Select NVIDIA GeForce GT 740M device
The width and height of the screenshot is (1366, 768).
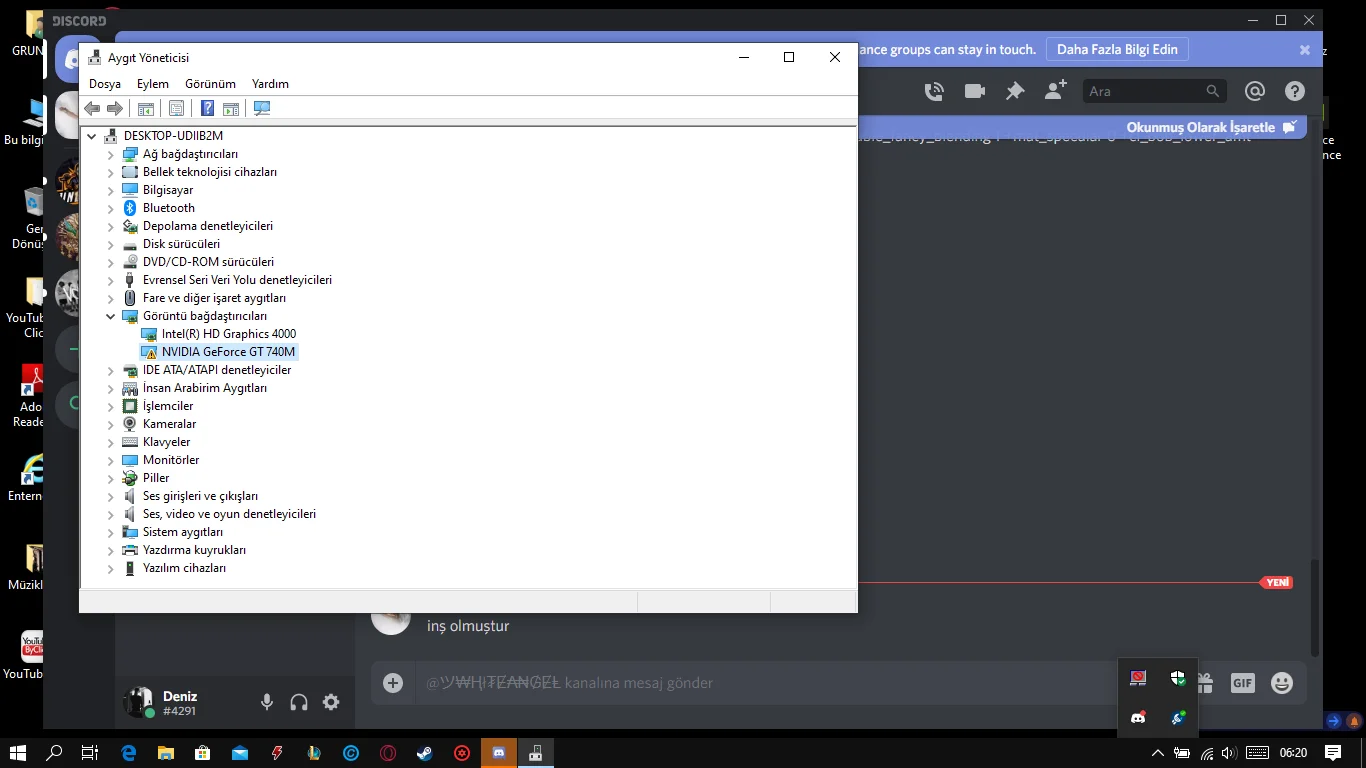coord(228,352)
